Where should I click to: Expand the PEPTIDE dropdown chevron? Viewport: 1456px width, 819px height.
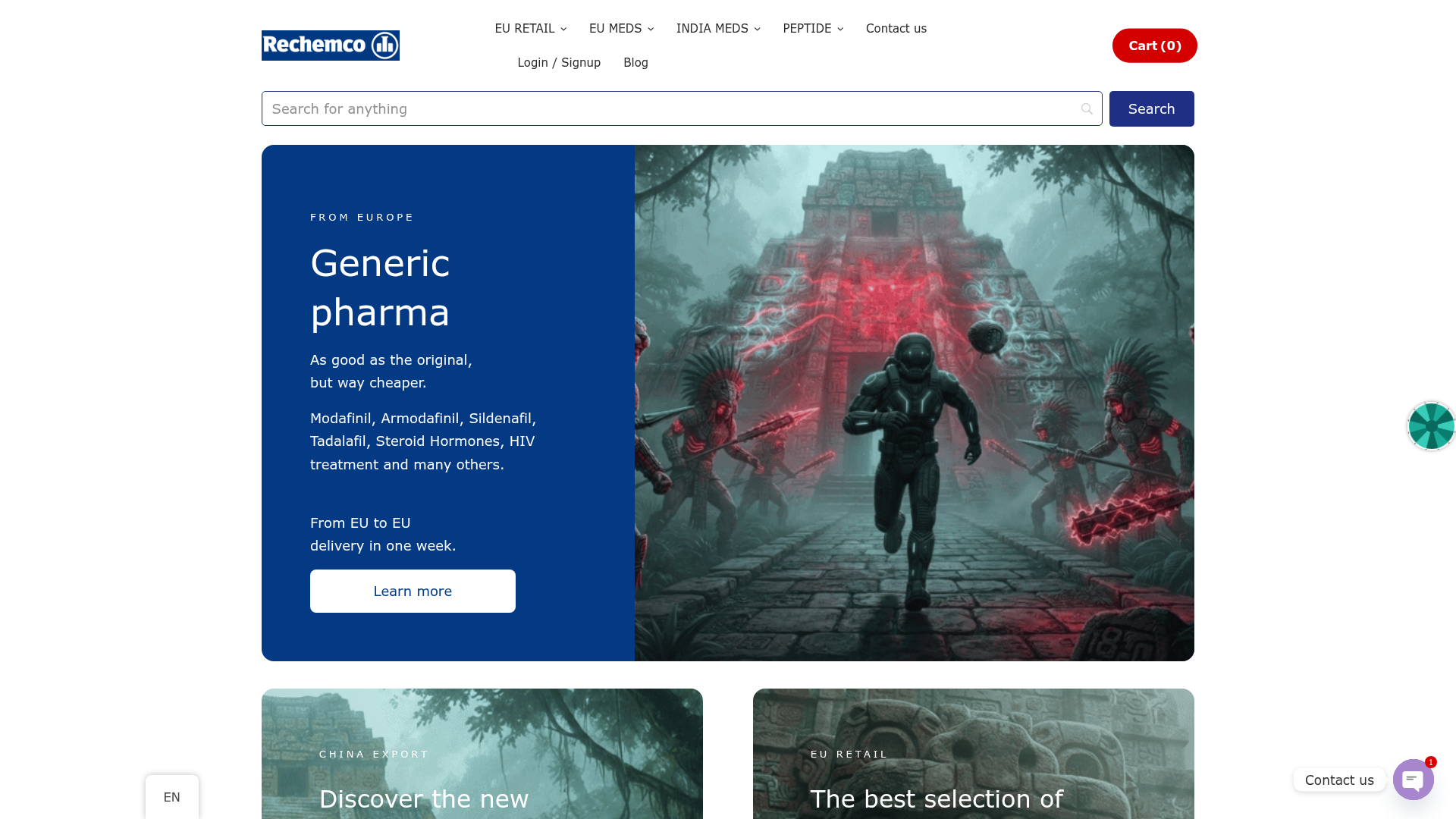pyautogui.click(x=840, y=30)
